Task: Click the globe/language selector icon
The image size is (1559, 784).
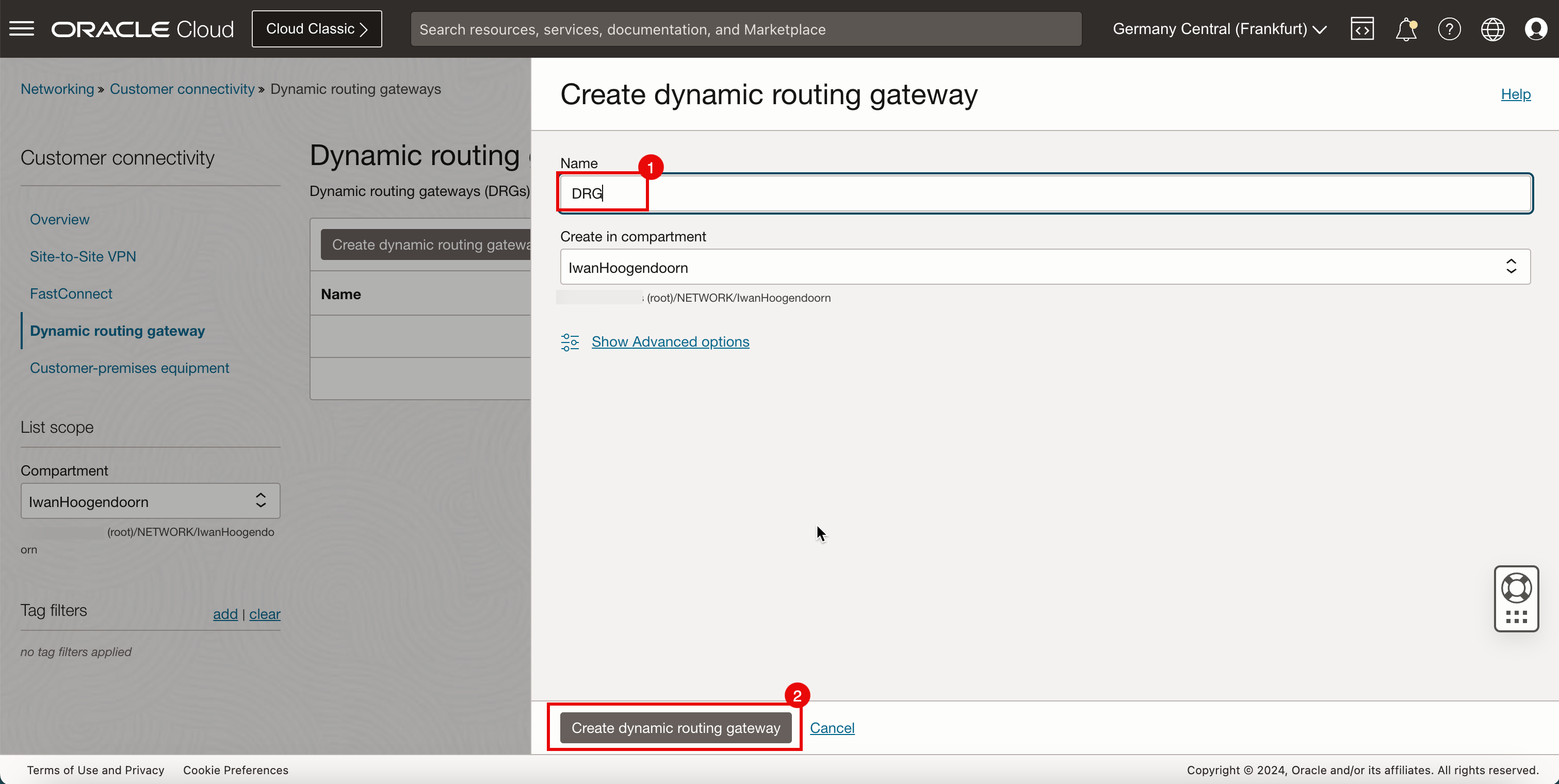Action: 1492,29
